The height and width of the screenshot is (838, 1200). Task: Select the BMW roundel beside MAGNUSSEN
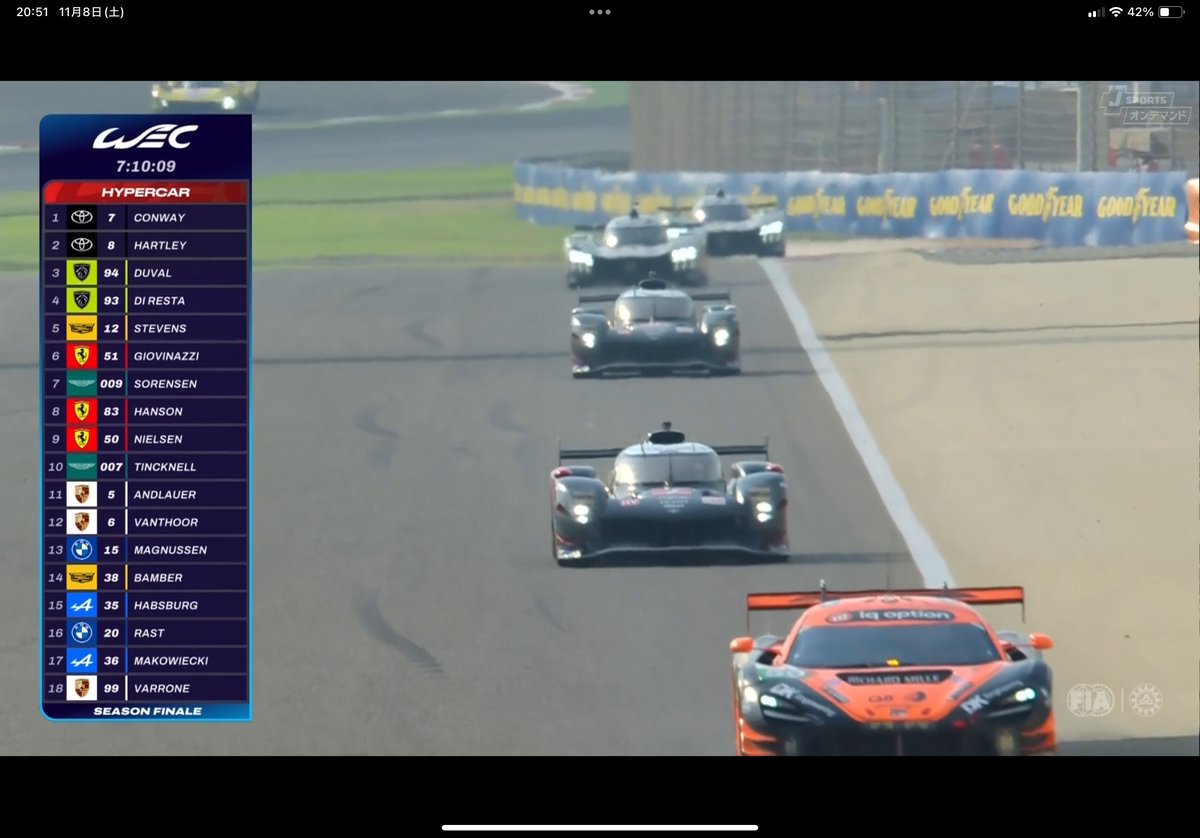point(82,549)
